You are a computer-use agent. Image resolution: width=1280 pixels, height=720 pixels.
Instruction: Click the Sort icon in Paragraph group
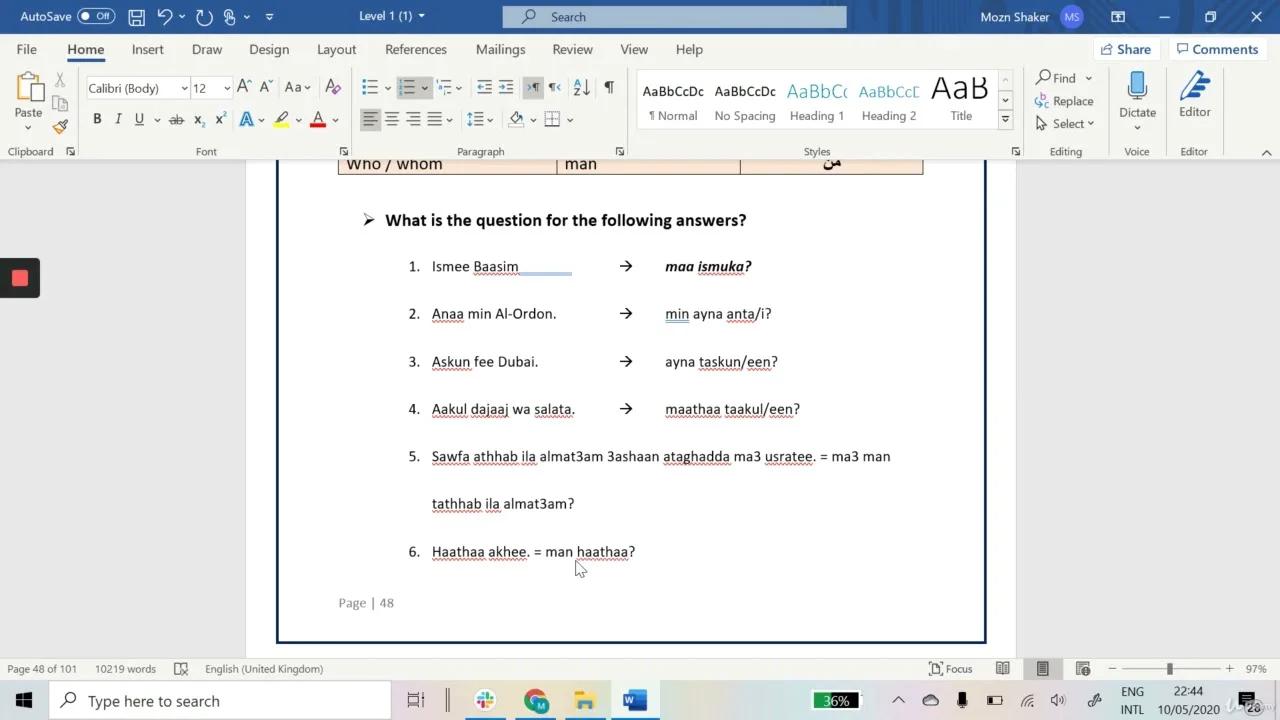click(x=581, y=88)
